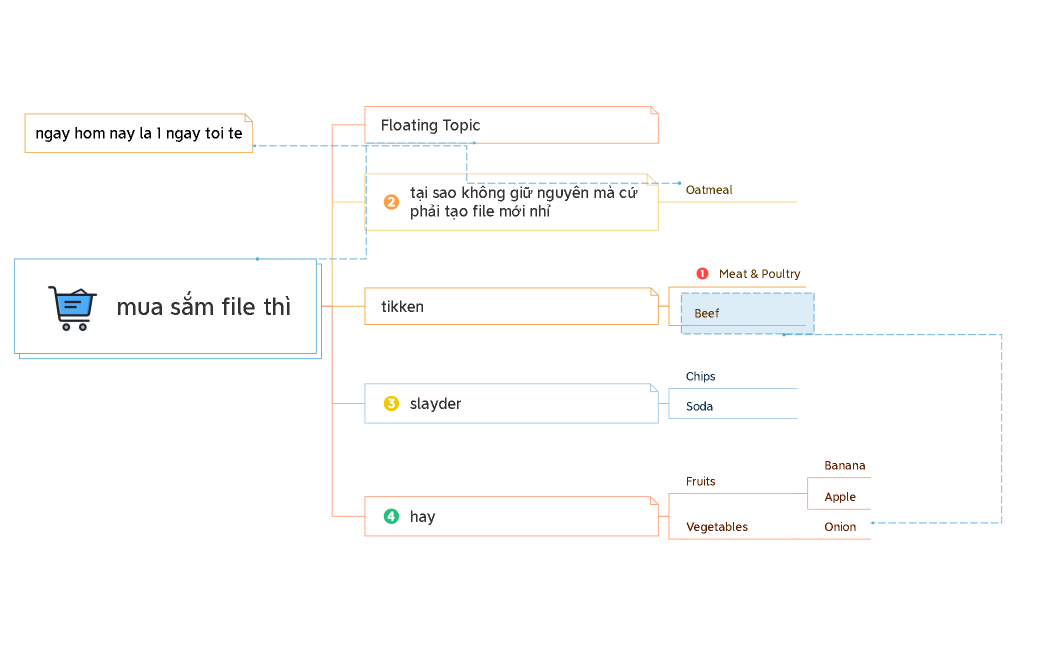Viewport: 1048px width, 650px height.
Task: Click the green priority 4 marker on hay
Action: [391, 517]
